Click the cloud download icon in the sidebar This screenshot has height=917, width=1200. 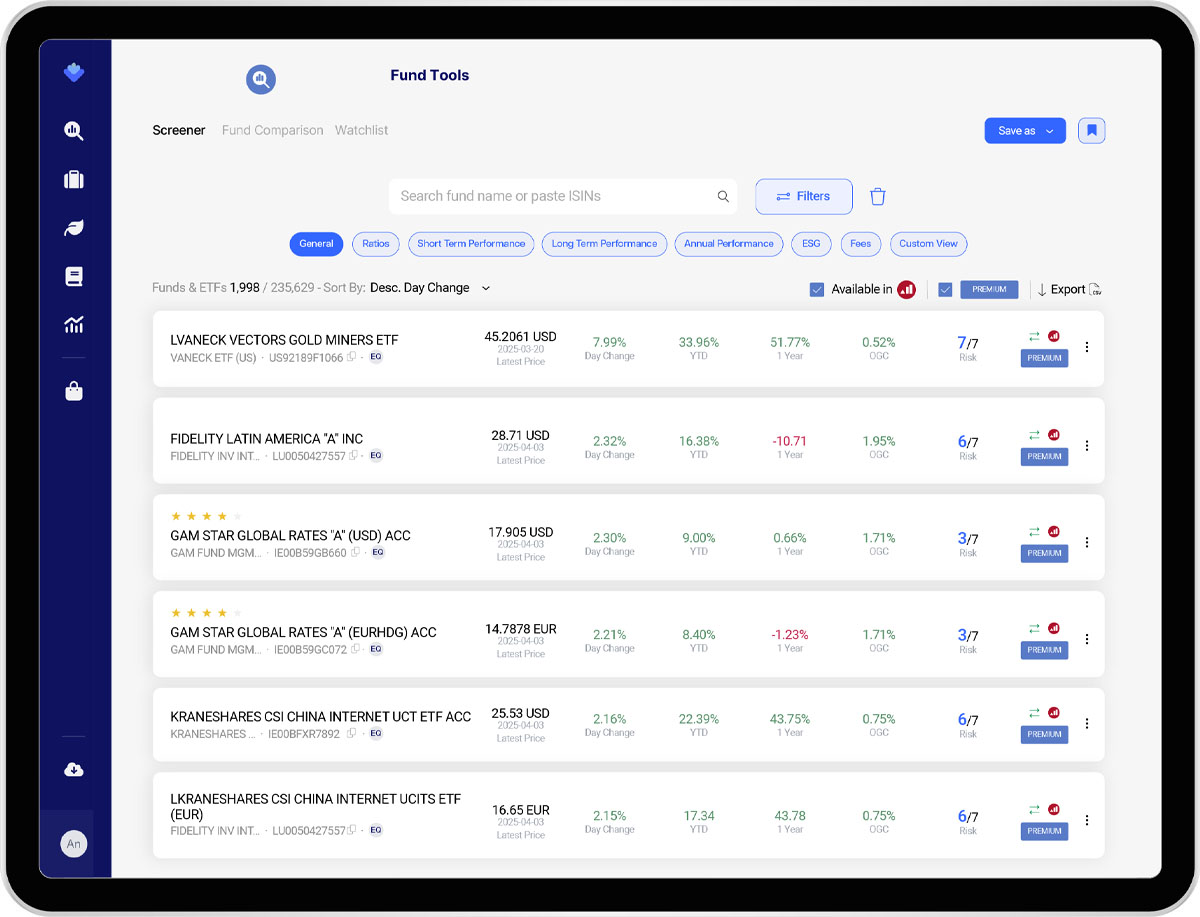click(x=73, y=769)
